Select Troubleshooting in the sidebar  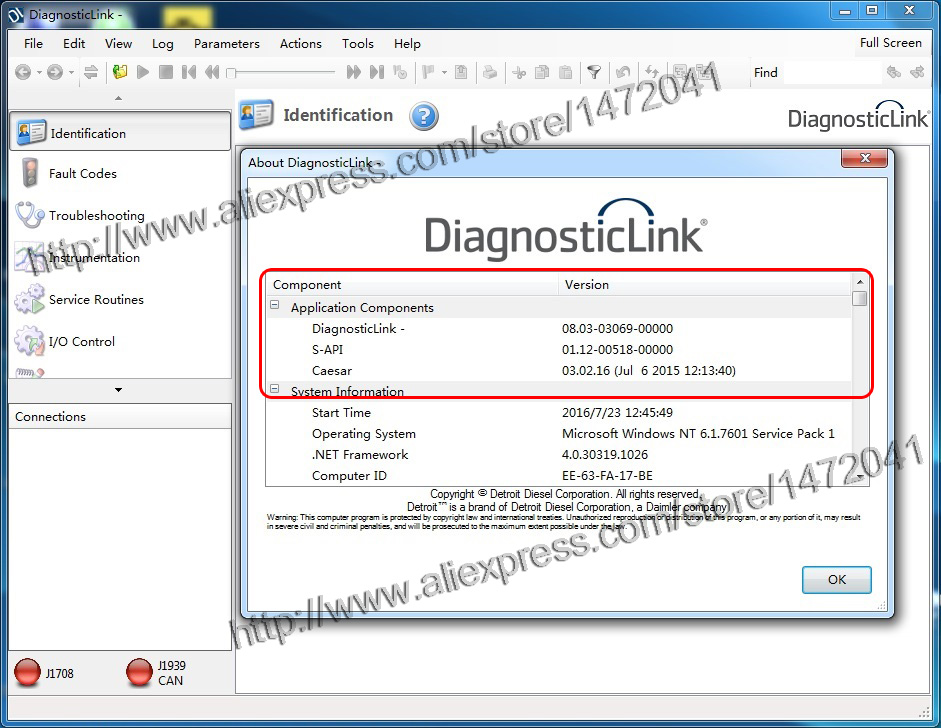[x=96, y=216]
